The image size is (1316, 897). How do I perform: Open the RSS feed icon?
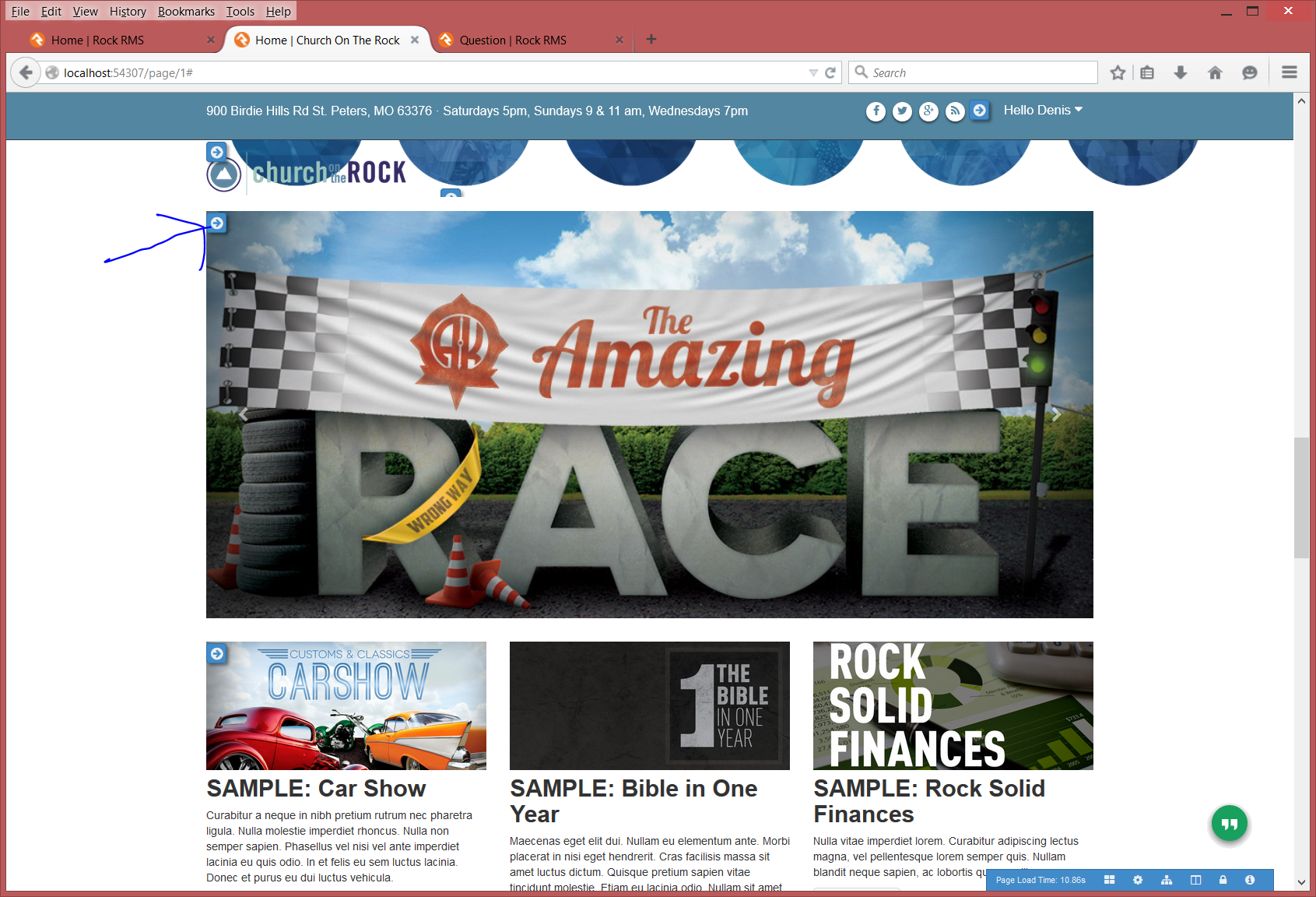tap(955, 111)
